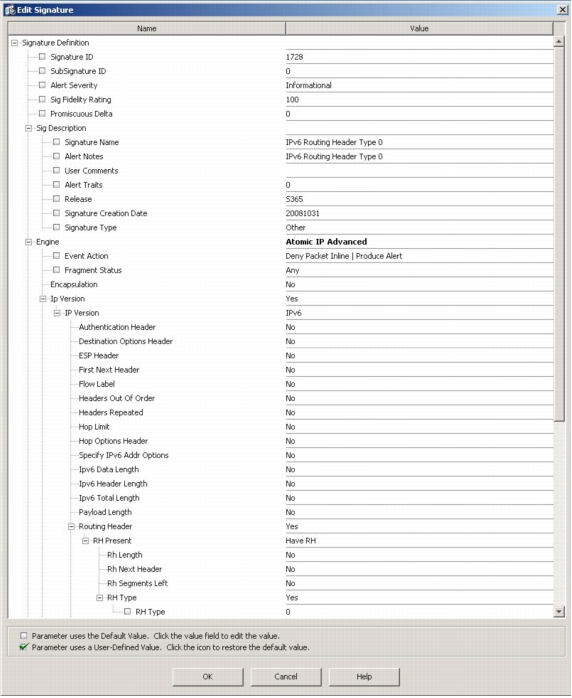Viewport: 572px width, 698px height.
Task: Collapse the Engine node
Action: click(29, 242)
